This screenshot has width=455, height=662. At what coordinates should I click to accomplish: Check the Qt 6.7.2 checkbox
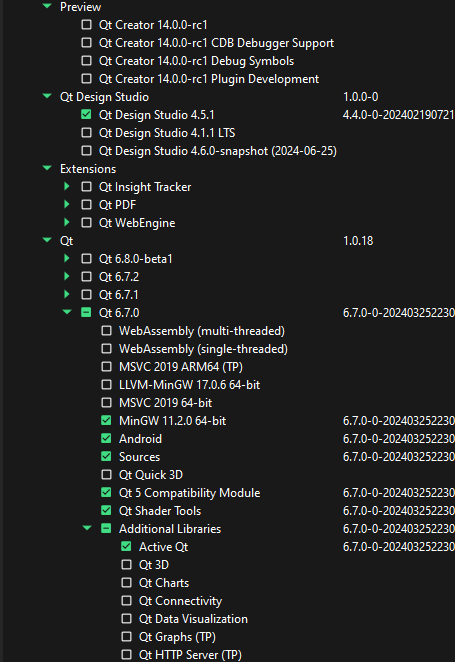(x=86, y=277)
